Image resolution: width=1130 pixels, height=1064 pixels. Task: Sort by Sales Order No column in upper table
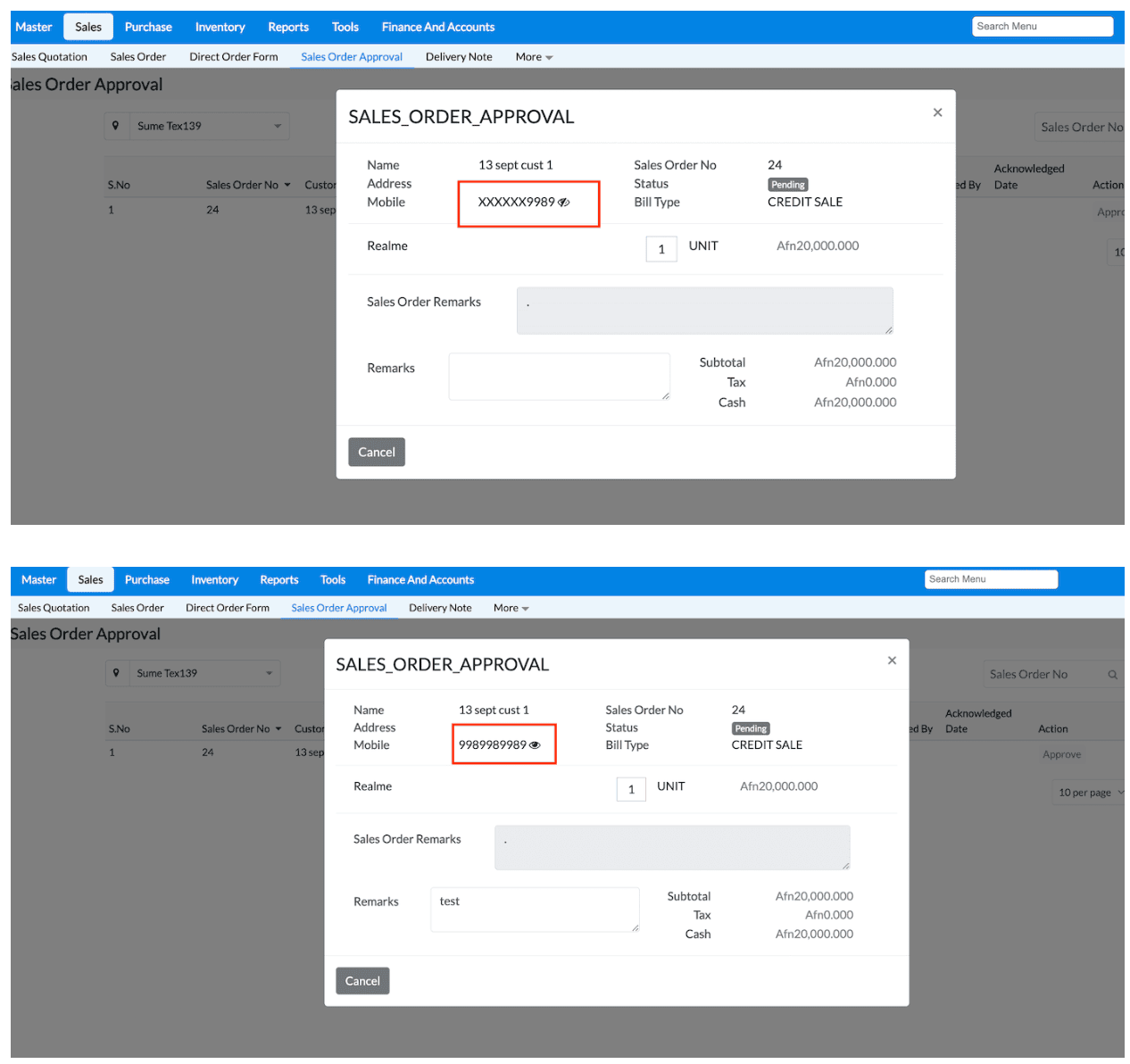[x=248, y=185]
